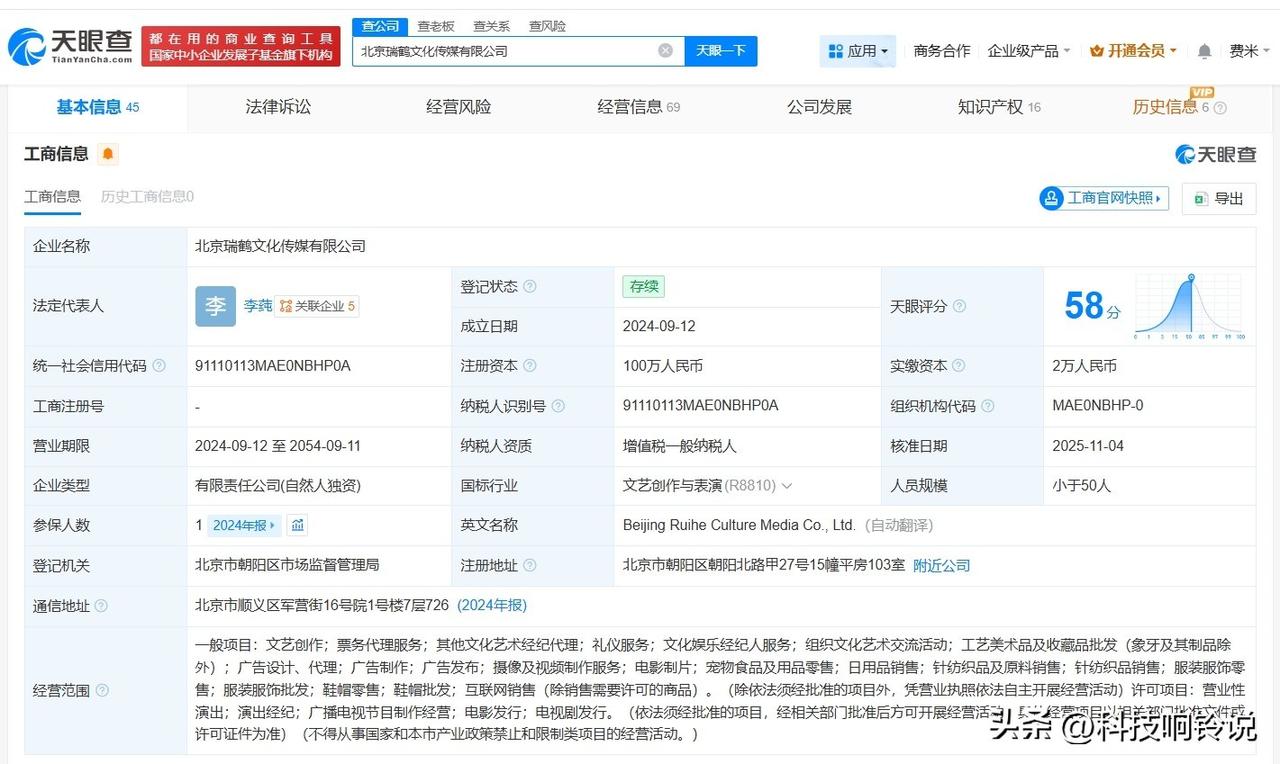Click the 纳税人资质 value 增值税一般纳税人
The image size is (1280, 764).
click(679, 446)
